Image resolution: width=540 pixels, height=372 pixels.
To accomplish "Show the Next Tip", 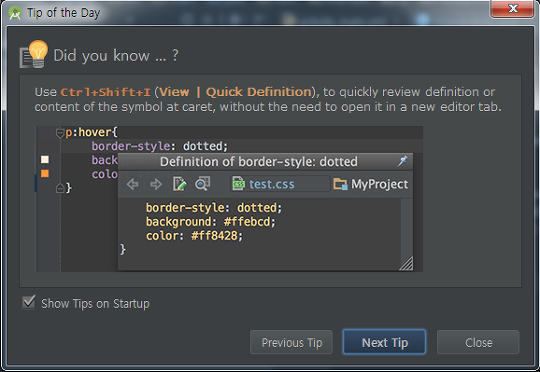I will [384, 342].
